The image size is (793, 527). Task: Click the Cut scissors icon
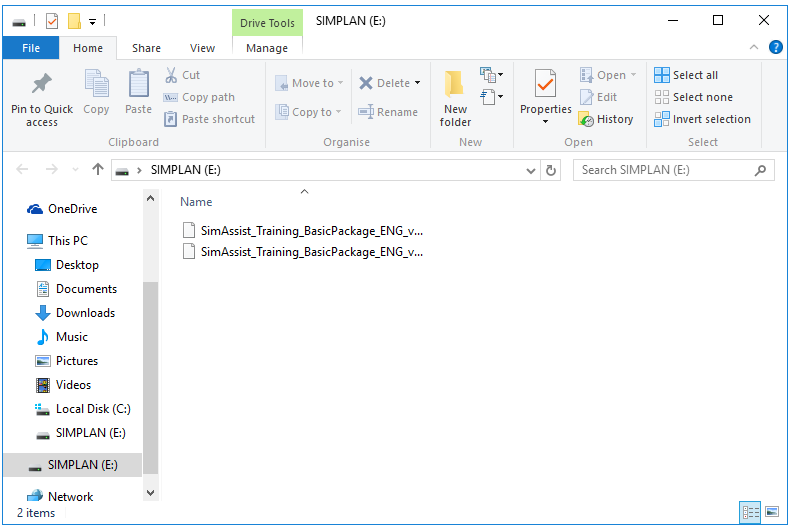click(x=171, y=75)
